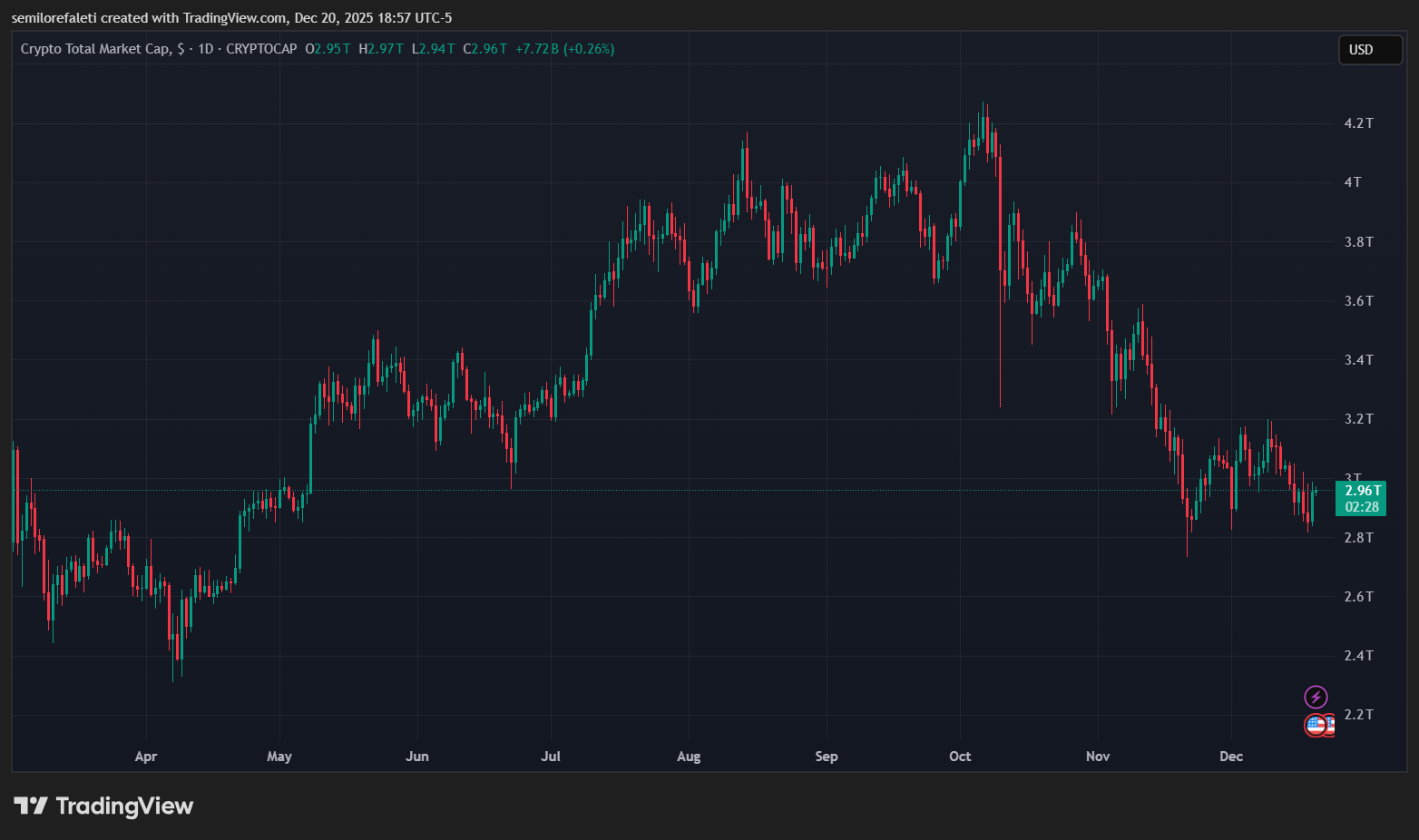
Task: Click the purple lightning bolt event icon
Action: (x=1316, y=697)
